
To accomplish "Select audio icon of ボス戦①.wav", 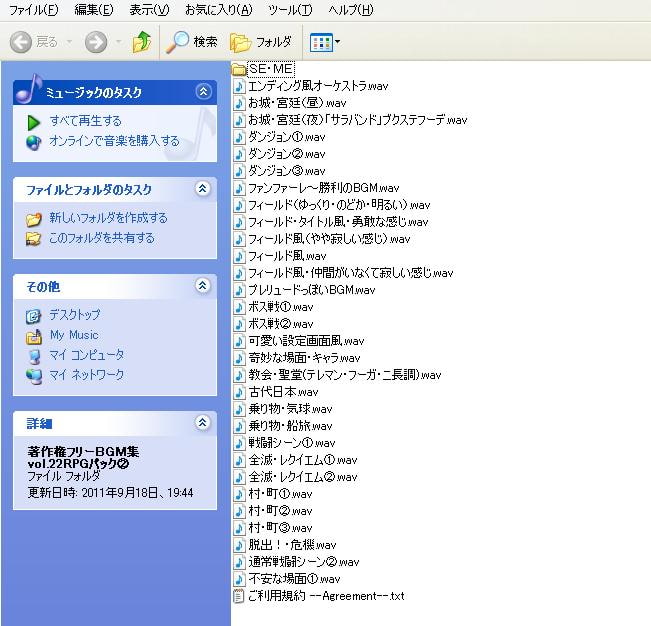I will tap(239, 308).
